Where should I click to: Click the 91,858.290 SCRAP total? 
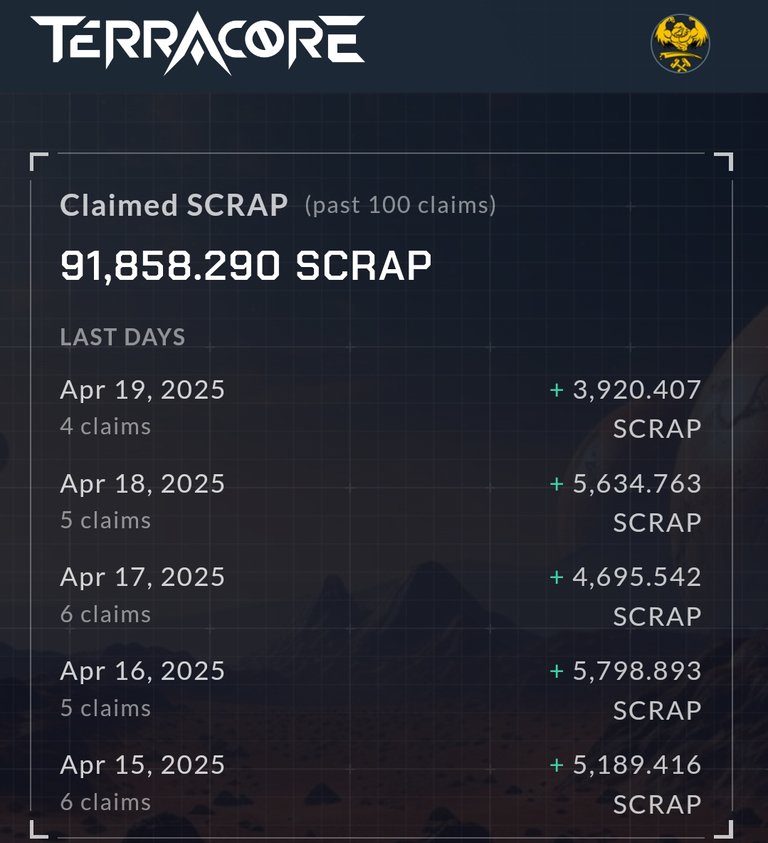[246, 265]
